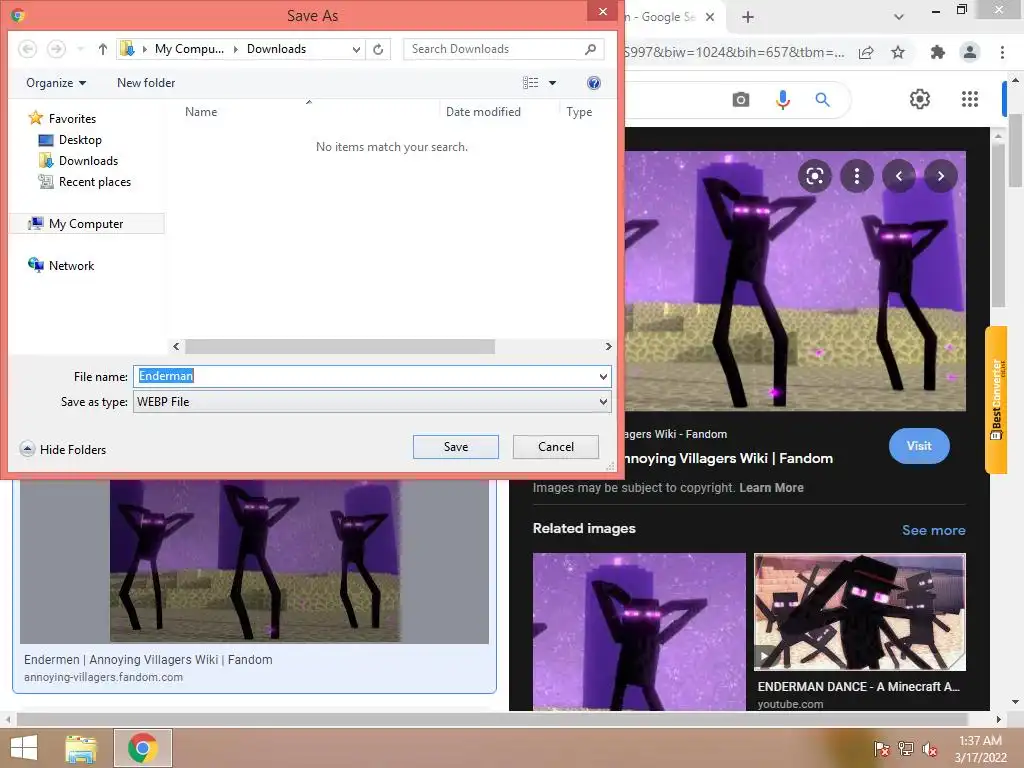
Task: Click Google Lens icon on image preview
Action: pyautogui.click(x=814, y=176)
